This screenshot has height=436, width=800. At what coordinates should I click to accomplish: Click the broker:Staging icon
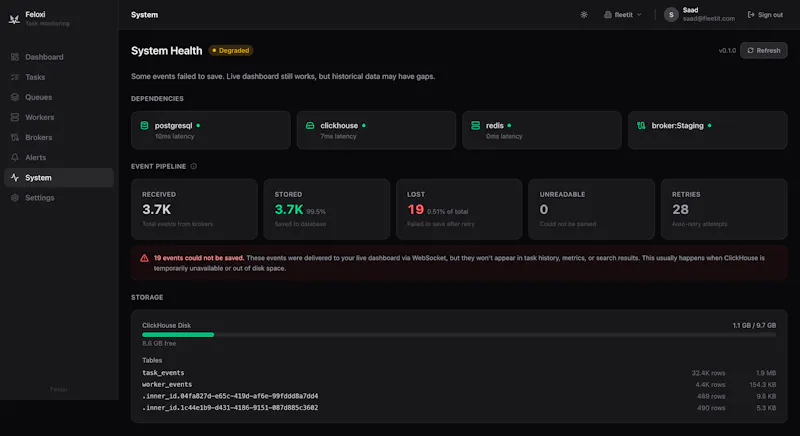(641, 125)
